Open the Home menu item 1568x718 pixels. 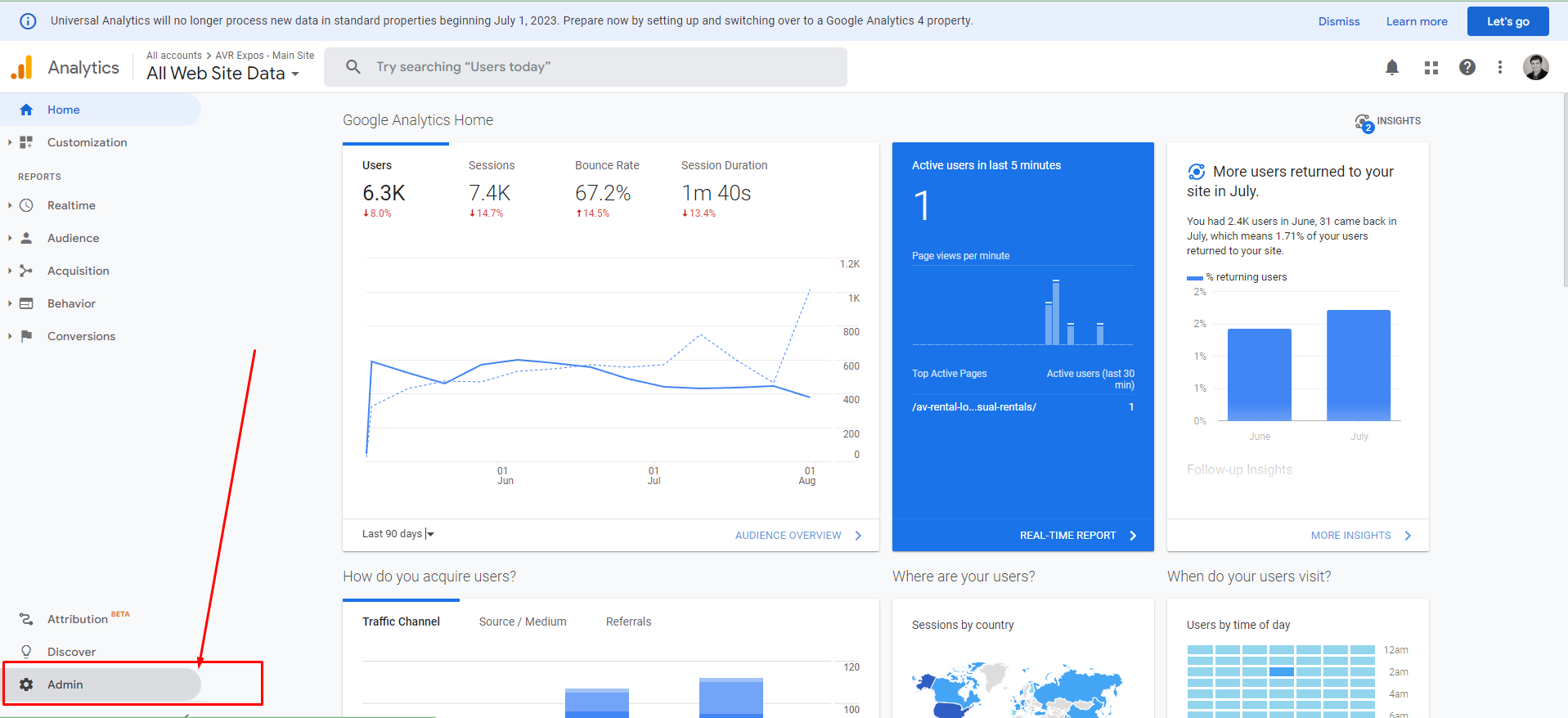[x=101, y=110]
